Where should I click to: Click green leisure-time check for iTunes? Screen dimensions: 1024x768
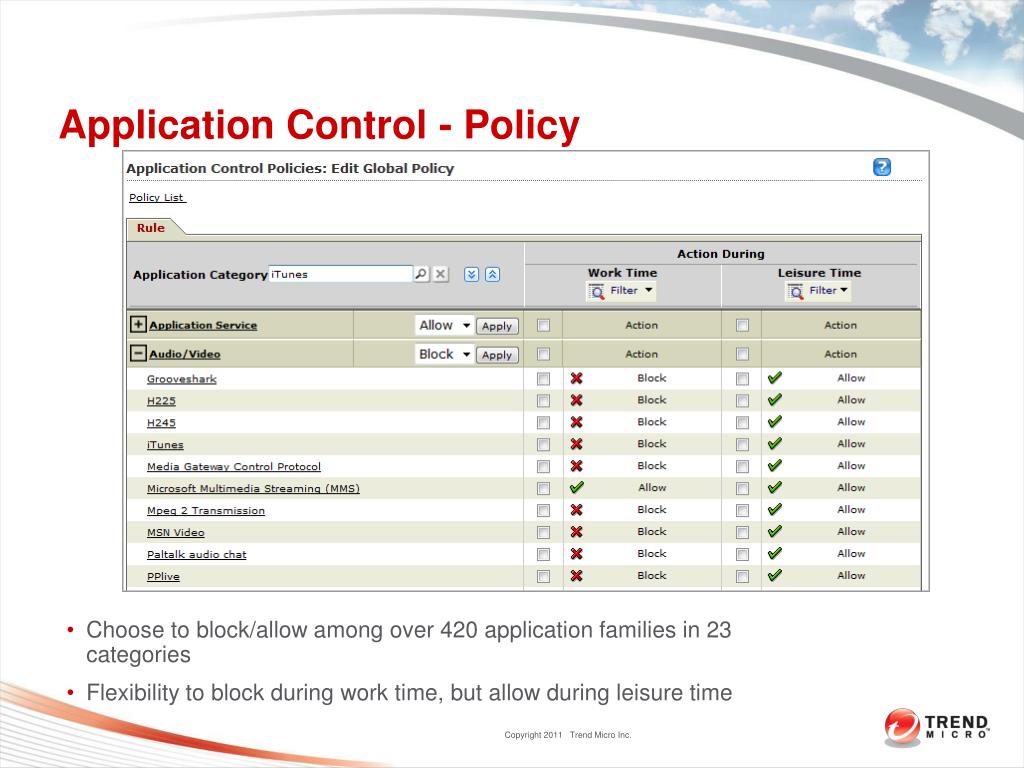click(775, 443)
